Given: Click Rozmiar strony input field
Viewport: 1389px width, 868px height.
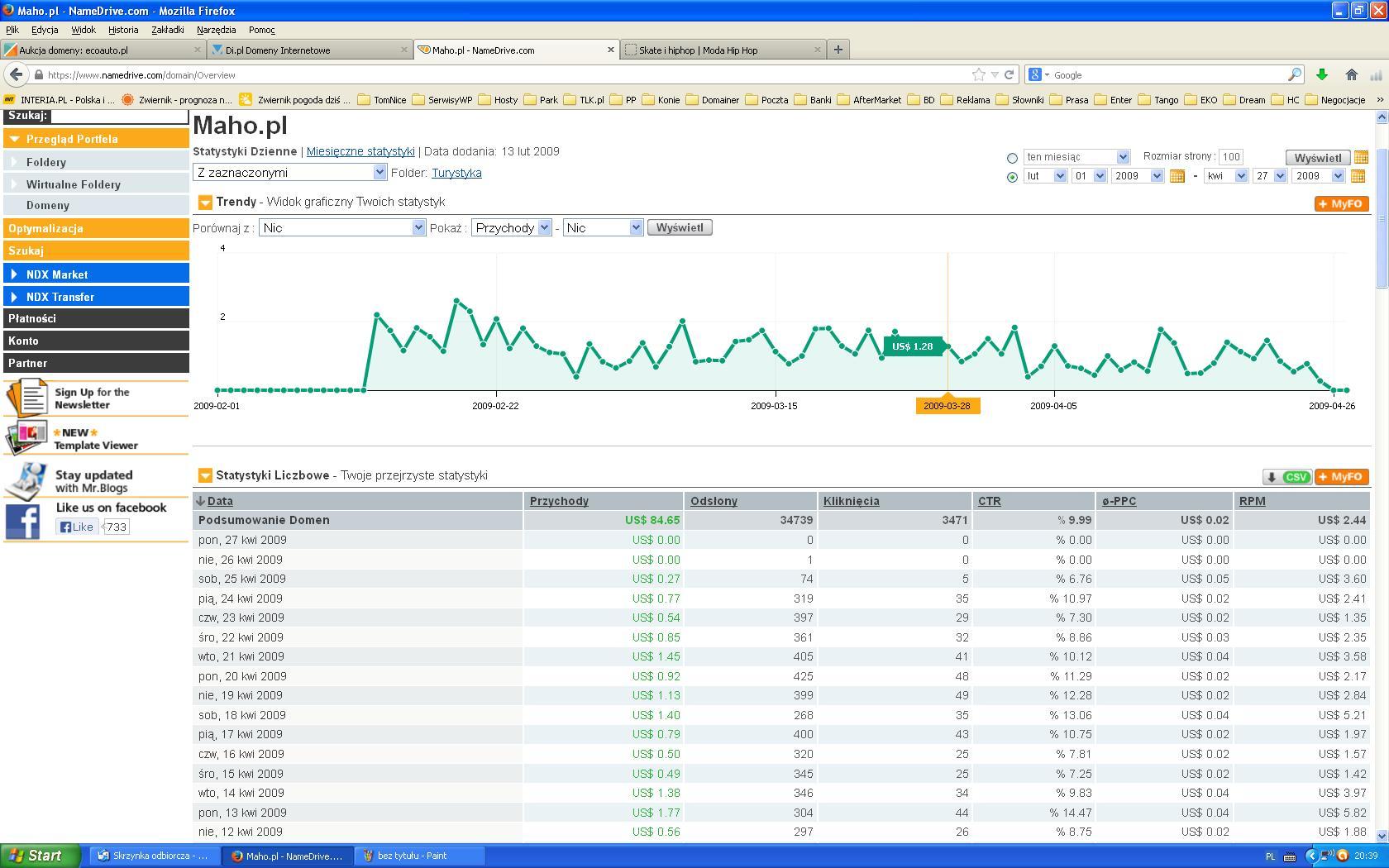Looking at the screenshot, I should click(x=1231, y=156).
